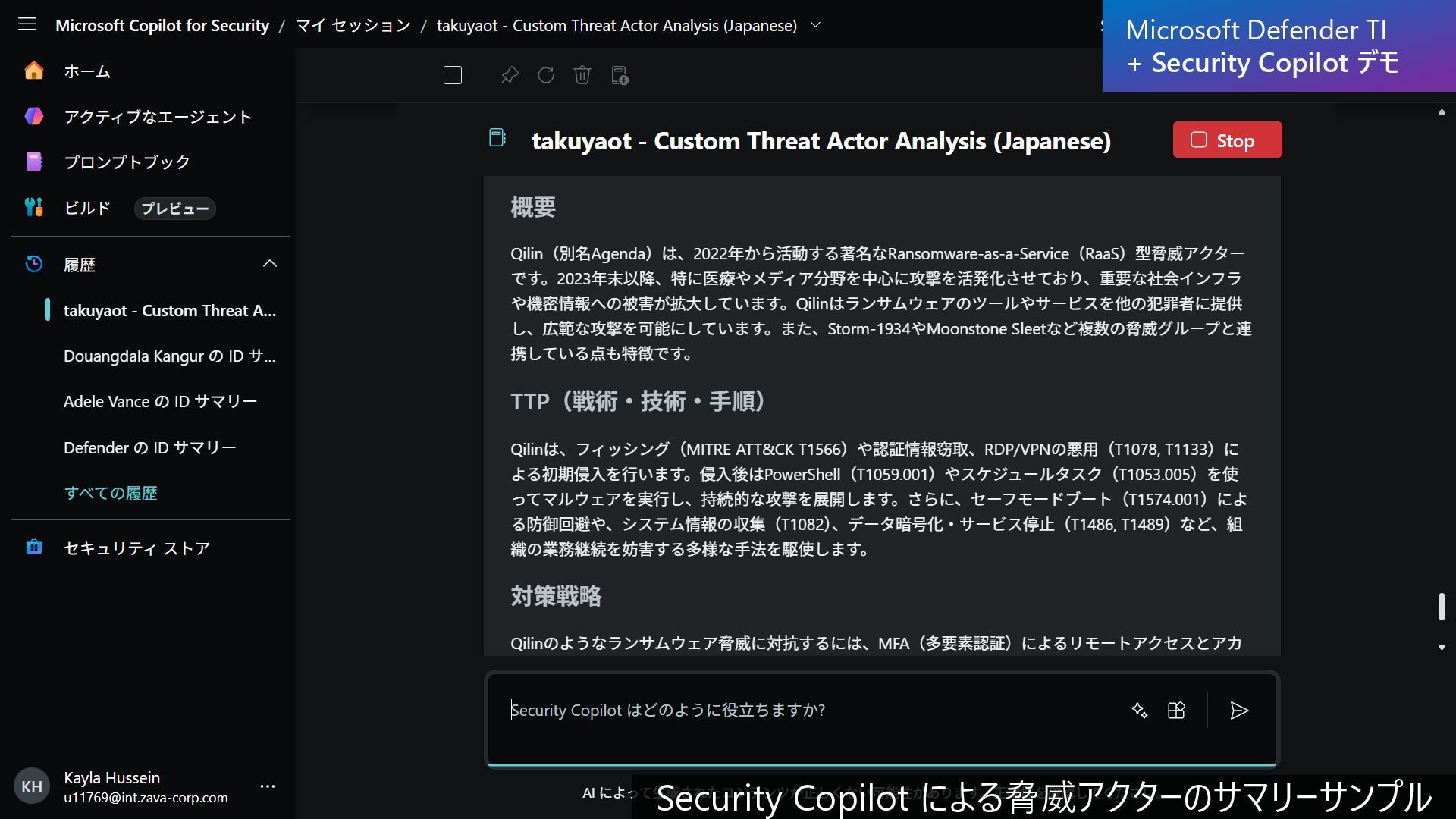Image resolution: width=1456 pixels, height=819 pixels.
Task: Check the select-all checkbox in toolbar
Action: tap(453, 75)
